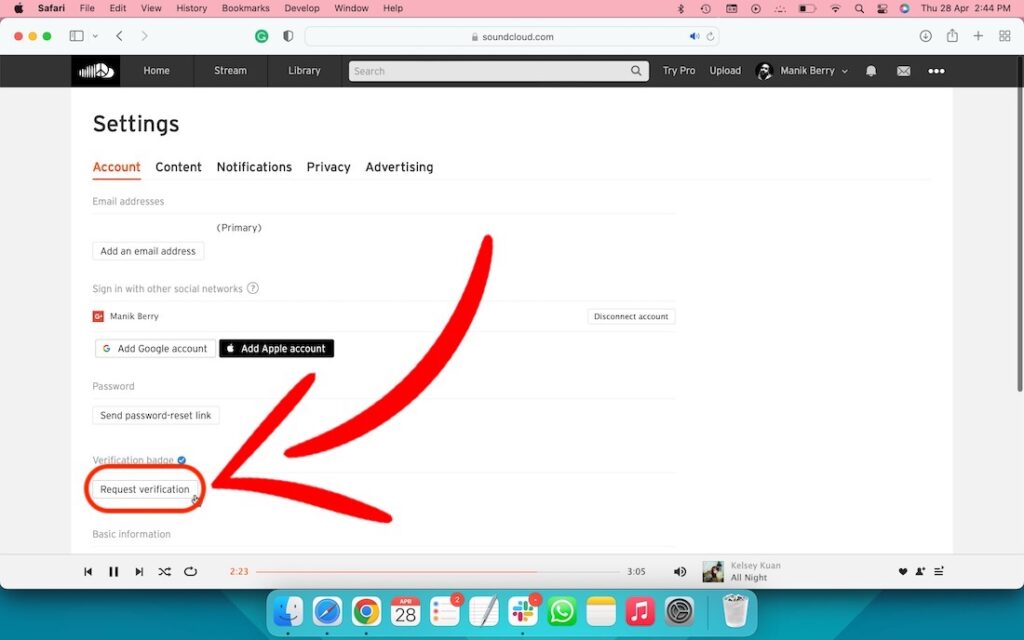Open notifications via the bell icon
The height and width of the screenshot is (640, 1024).
(870, 71)
